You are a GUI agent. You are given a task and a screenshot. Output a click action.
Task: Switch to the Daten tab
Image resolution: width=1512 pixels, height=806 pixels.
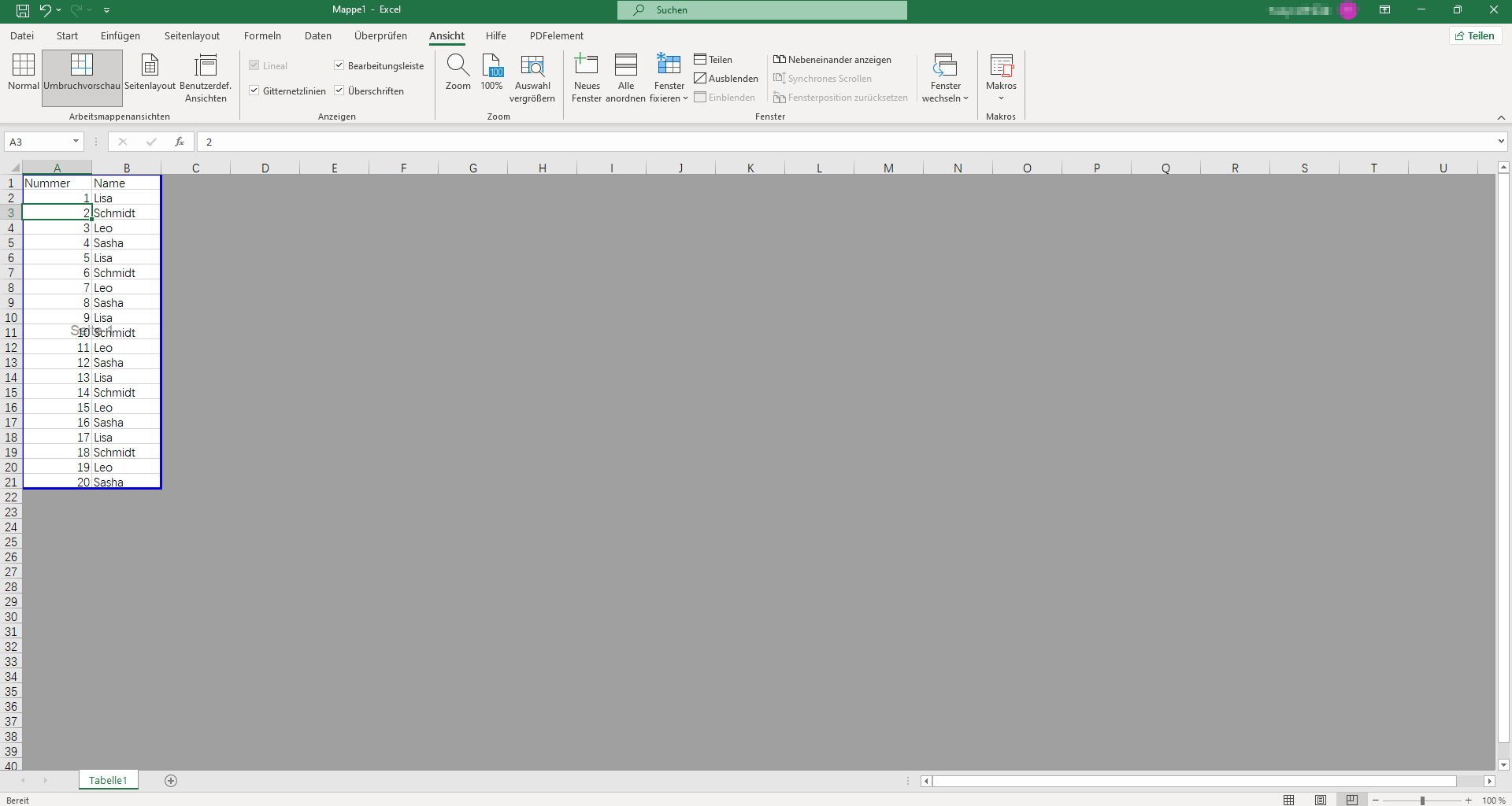tap(318, 35)
